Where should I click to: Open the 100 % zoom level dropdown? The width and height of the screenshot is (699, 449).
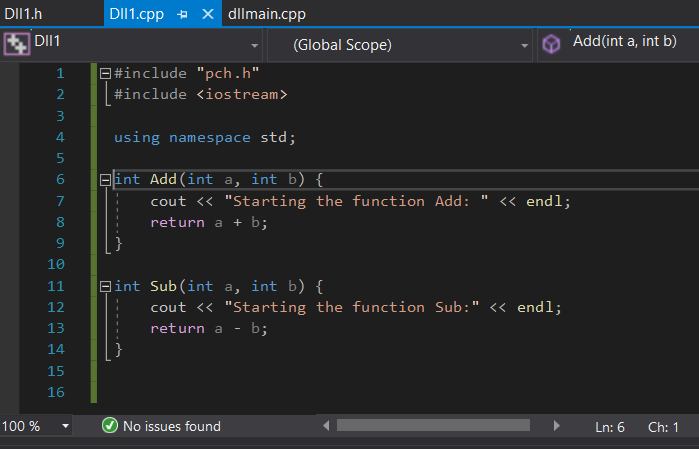pyautogui.click(x=66, y=426)
